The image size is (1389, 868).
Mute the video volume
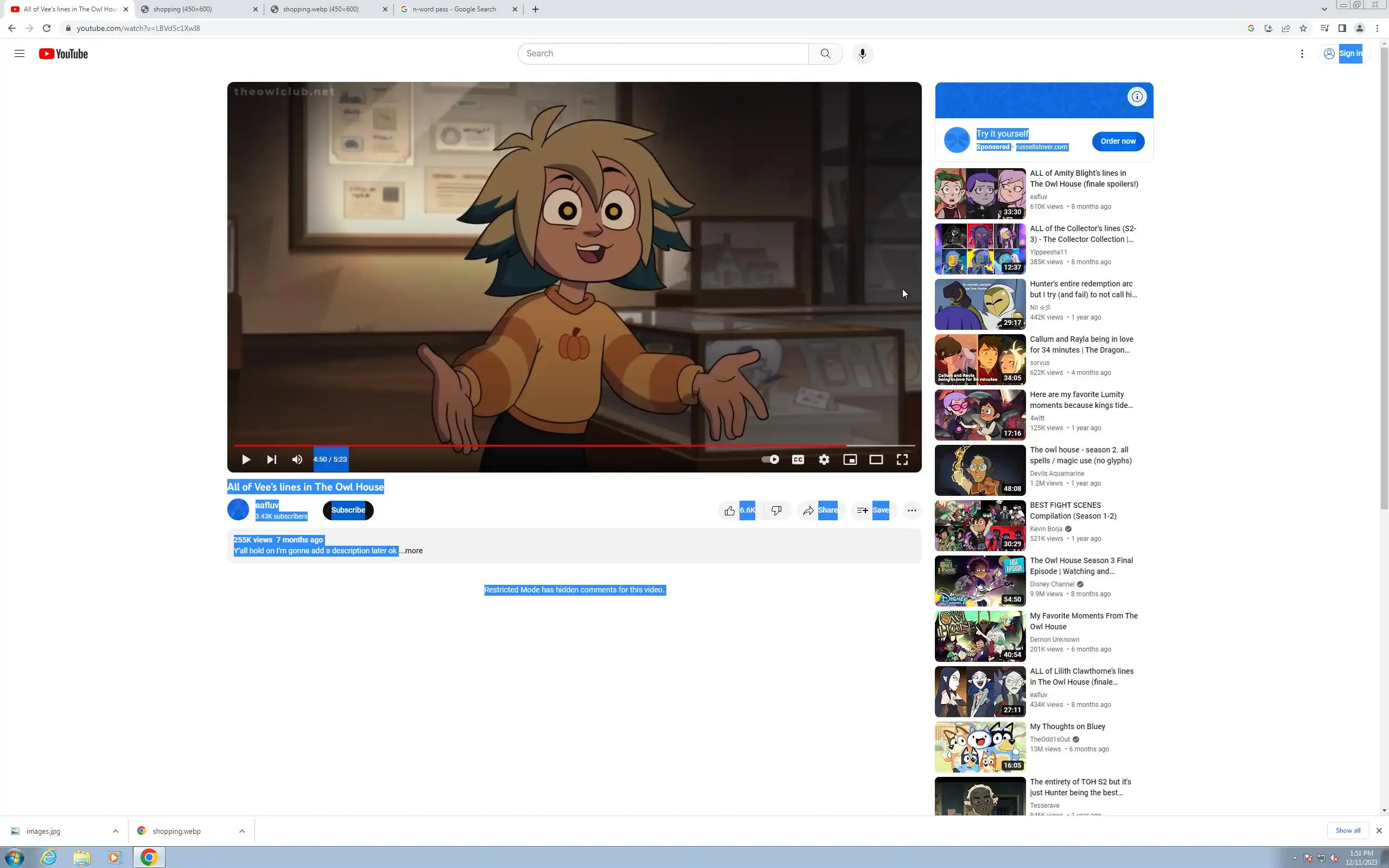click(x=297, y=459)
